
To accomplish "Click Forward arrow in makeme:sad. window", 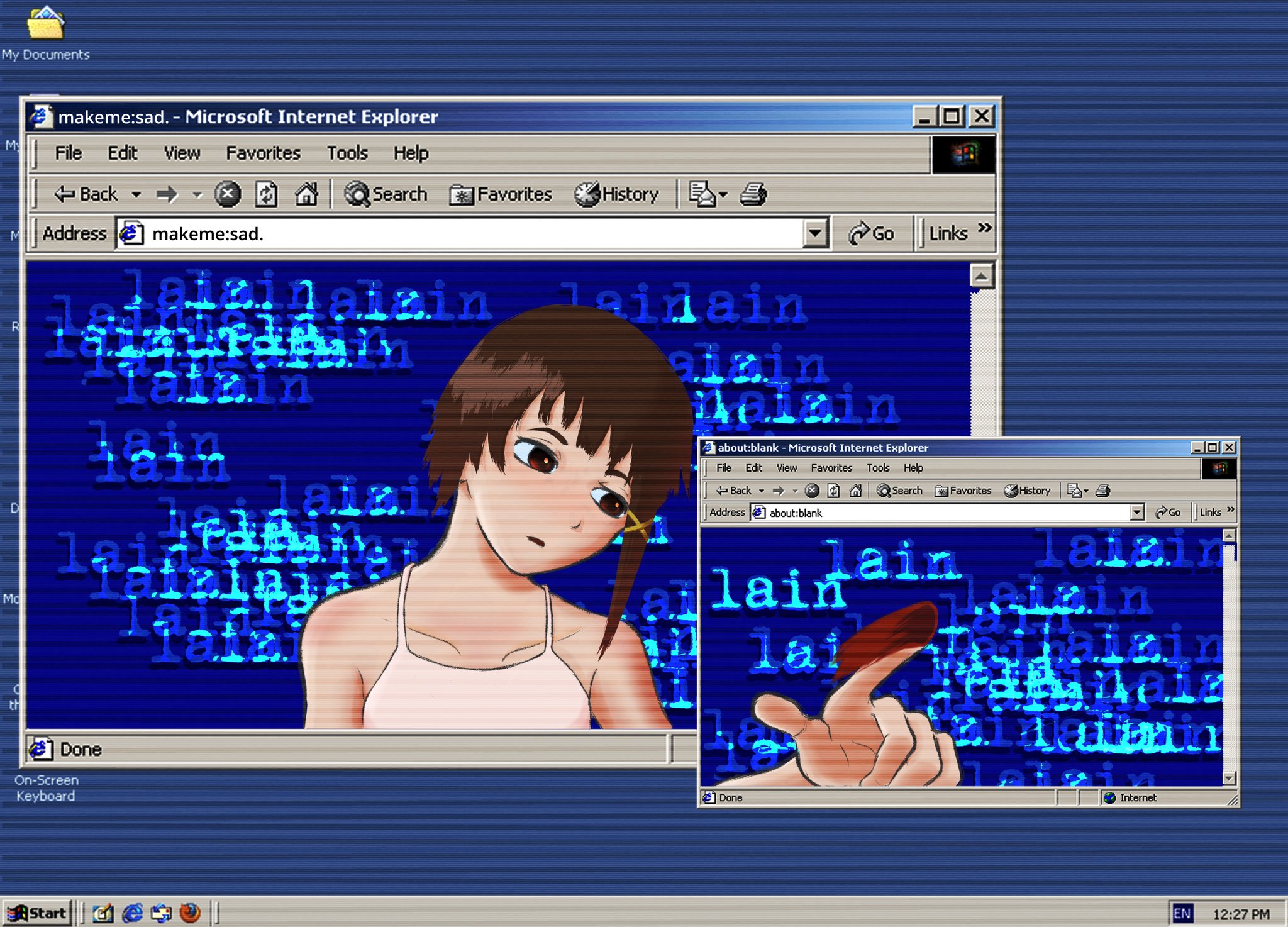I will coord(167,194).
